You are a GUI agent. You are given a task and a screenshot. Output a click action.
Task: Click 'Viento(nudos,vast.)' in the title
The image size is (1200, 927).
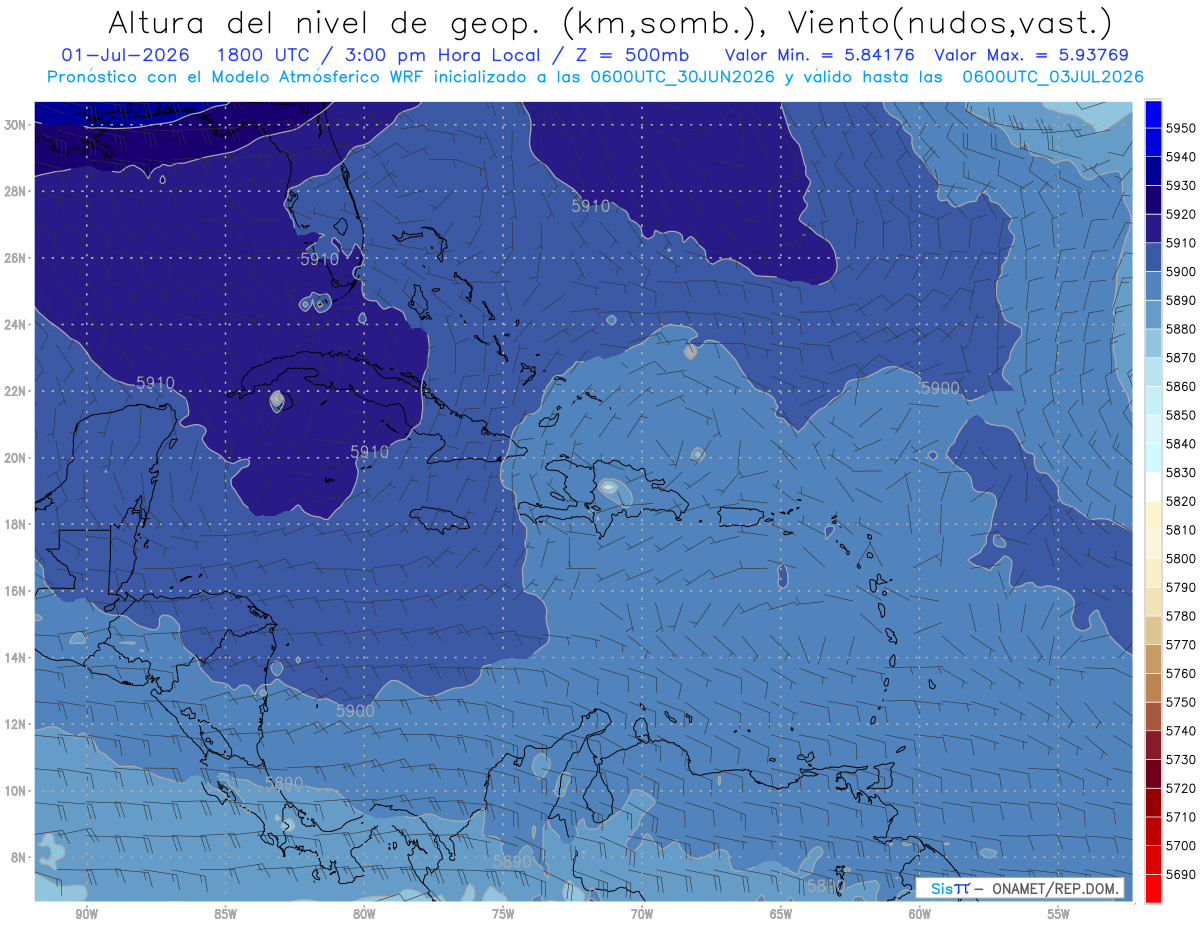[949, 22]
